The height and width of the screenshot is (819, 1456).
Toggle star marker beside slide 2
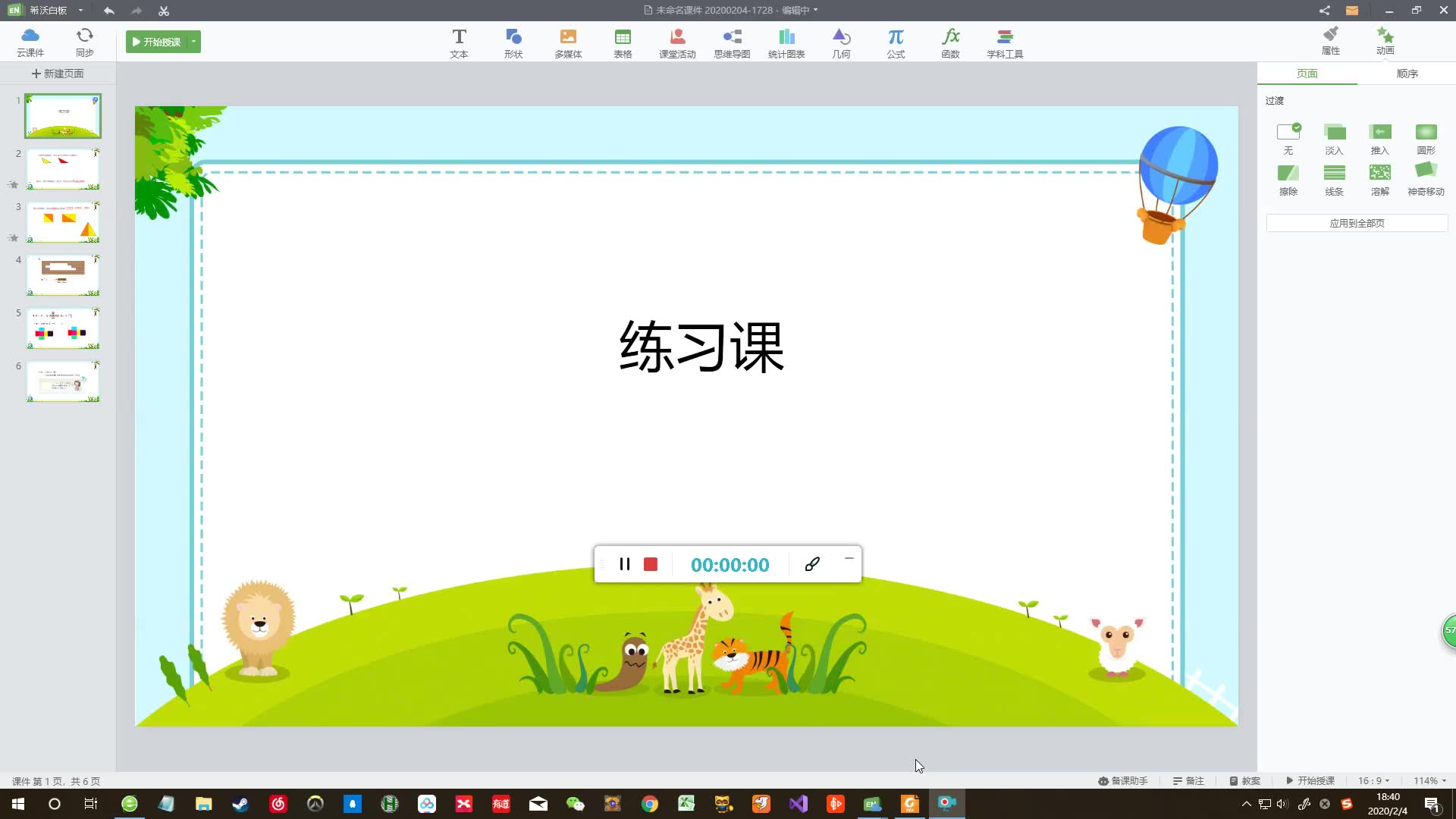click(x=13, y=184)
